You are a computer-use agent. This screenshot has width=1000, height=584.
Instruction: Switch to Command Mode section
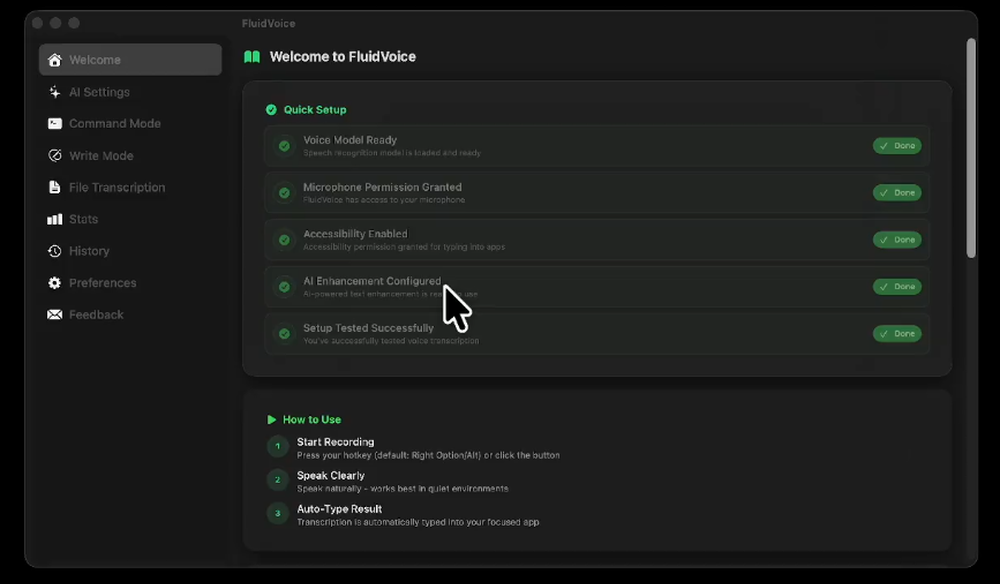click(115, 124)
